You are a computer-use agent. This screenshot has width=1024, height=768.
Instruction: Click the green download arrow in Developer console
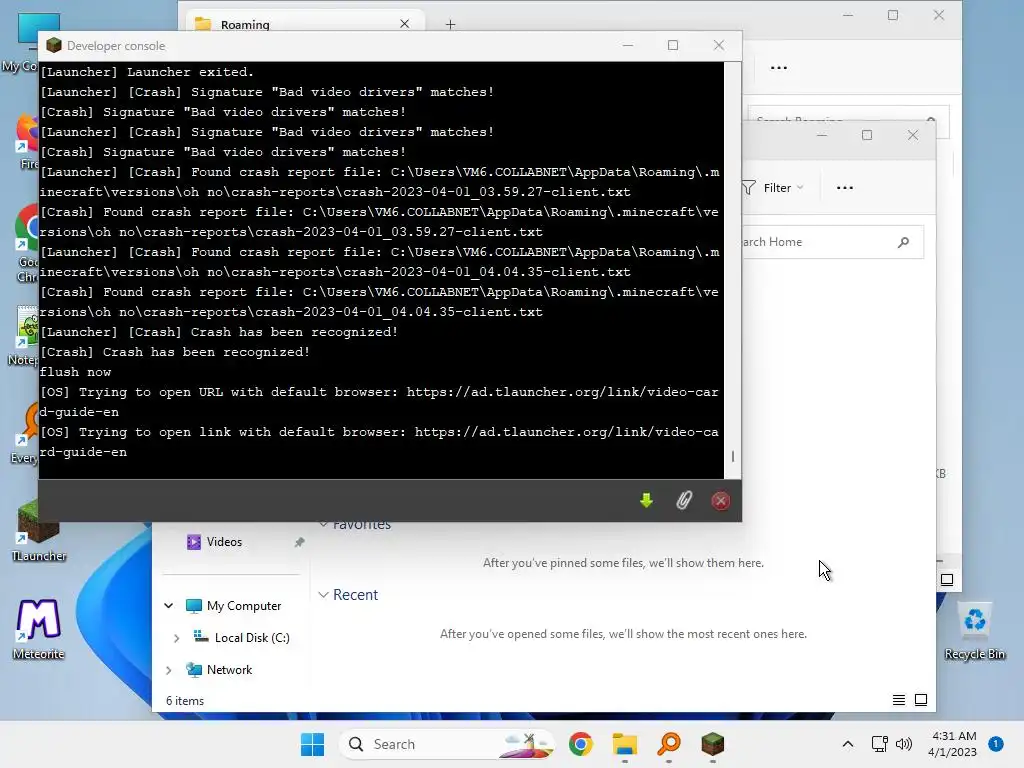click(646, 500)
